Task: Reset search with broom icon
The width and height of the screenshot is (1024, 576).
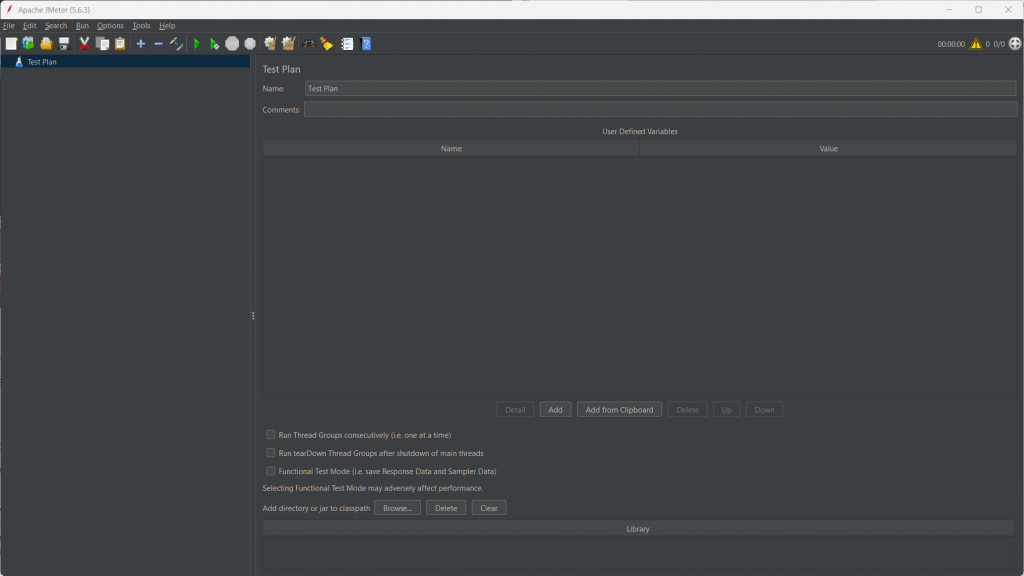Action: pyautogui.click(x=327, y=44)
